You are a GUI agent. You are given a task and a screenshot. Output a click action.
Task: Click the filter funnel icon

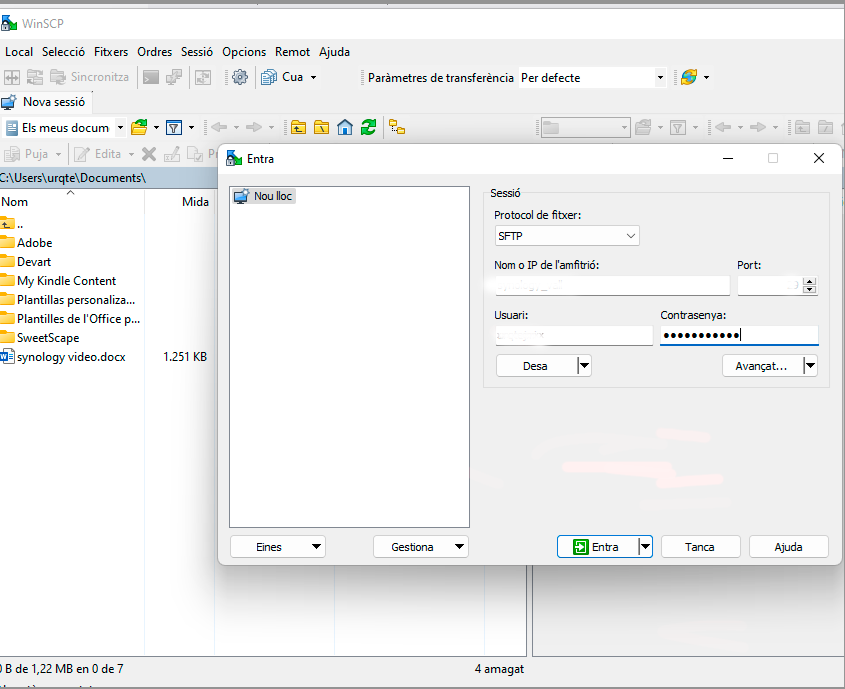pos(173,127)
